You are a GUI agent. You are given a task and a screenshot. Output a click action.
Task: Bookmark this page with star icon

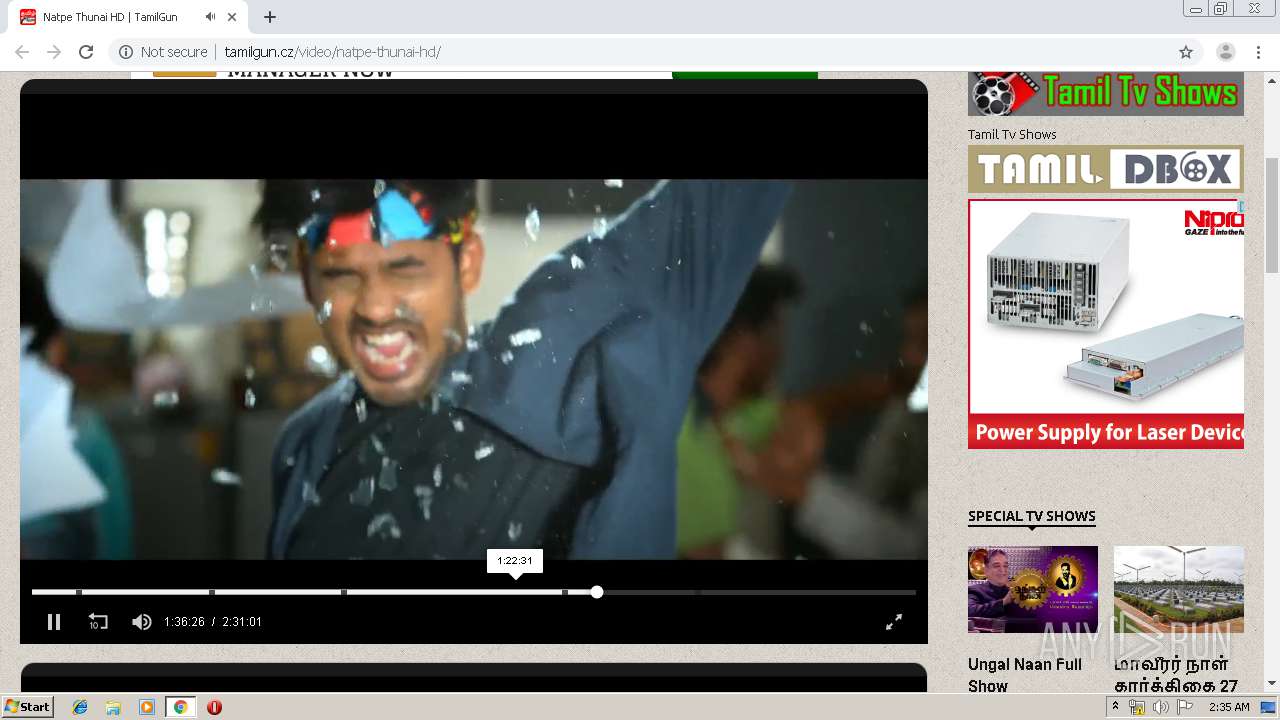(x=1186, y=52)
